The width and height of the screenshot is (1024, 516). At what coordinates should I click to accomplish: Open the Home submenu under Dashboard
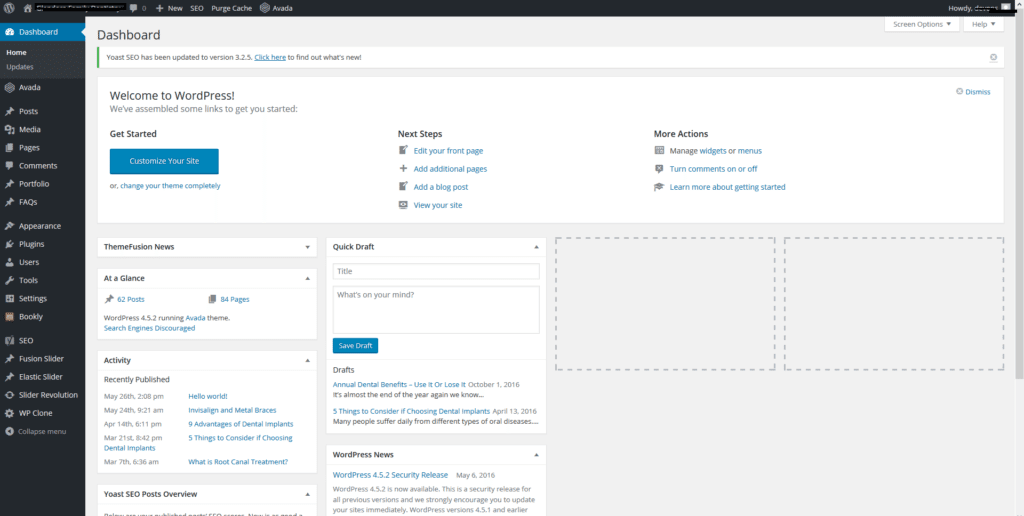click(16, 52)
